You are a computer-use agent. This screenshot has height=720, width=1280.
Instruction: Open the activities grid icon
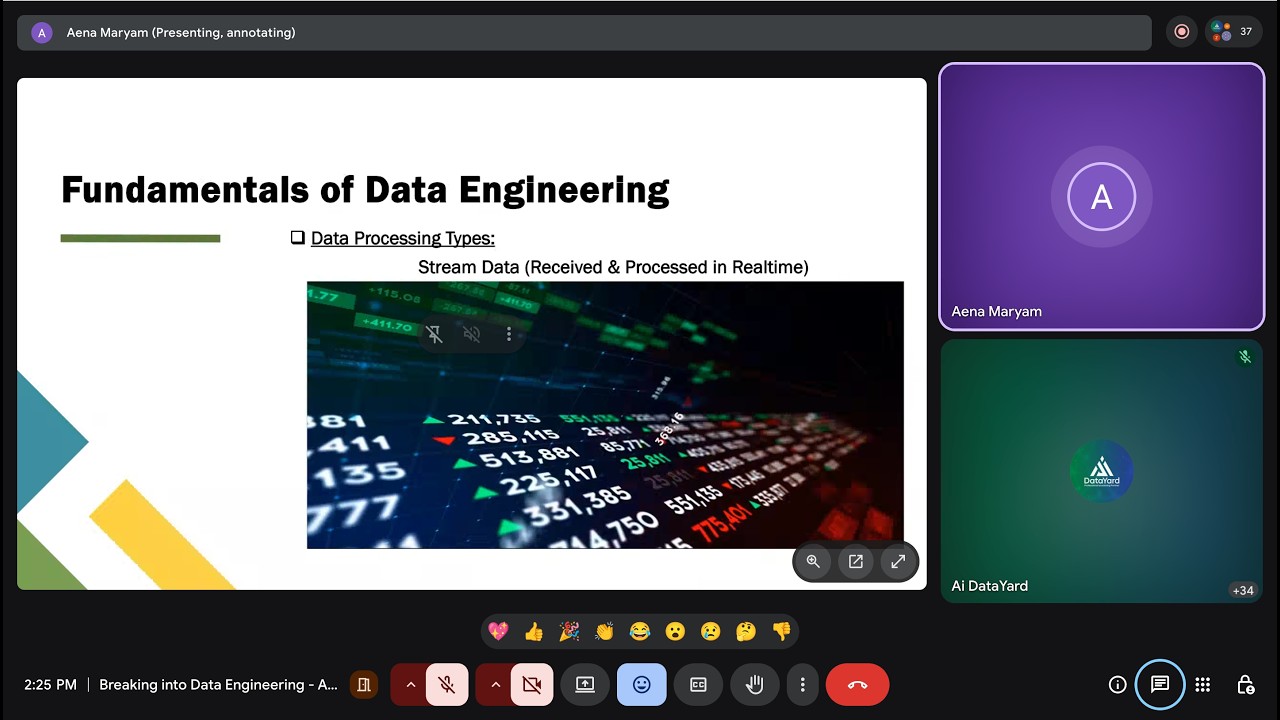click(x=1203, y=685)
